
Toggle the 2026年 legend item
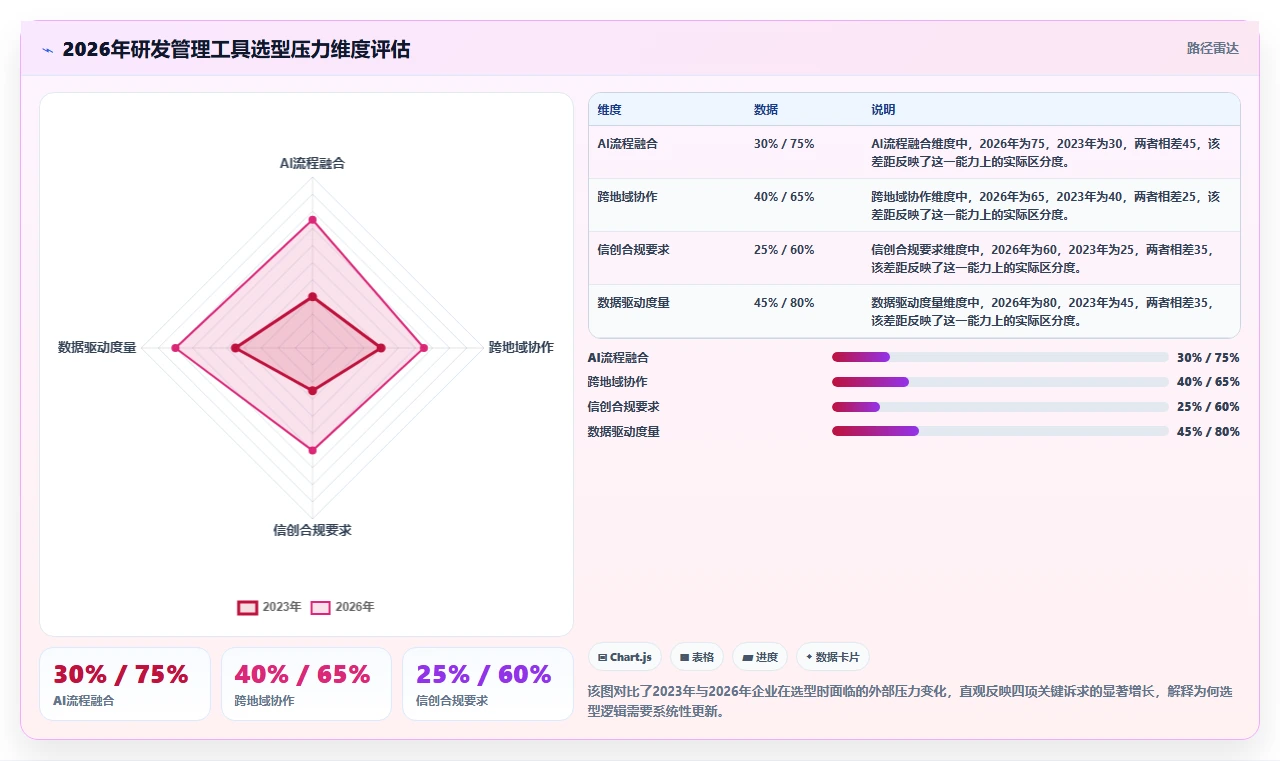(343, 607)
